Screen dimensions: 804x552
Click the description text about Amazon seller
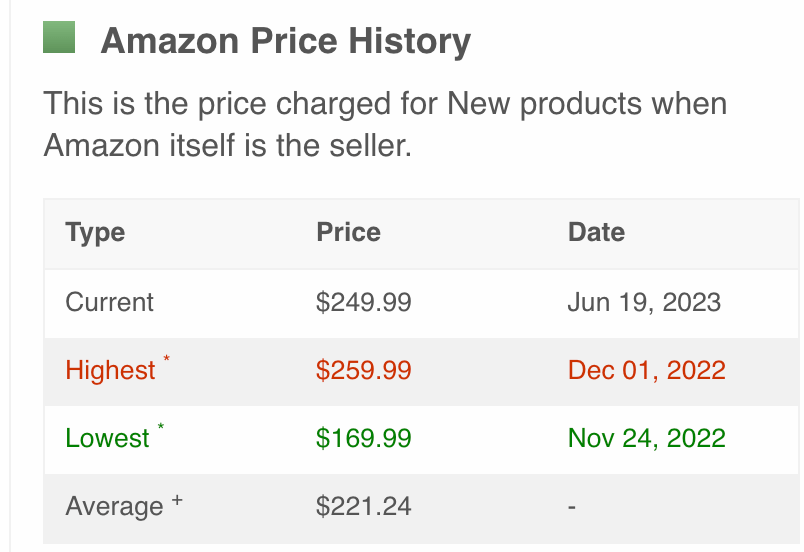click(x=385, y=124)
